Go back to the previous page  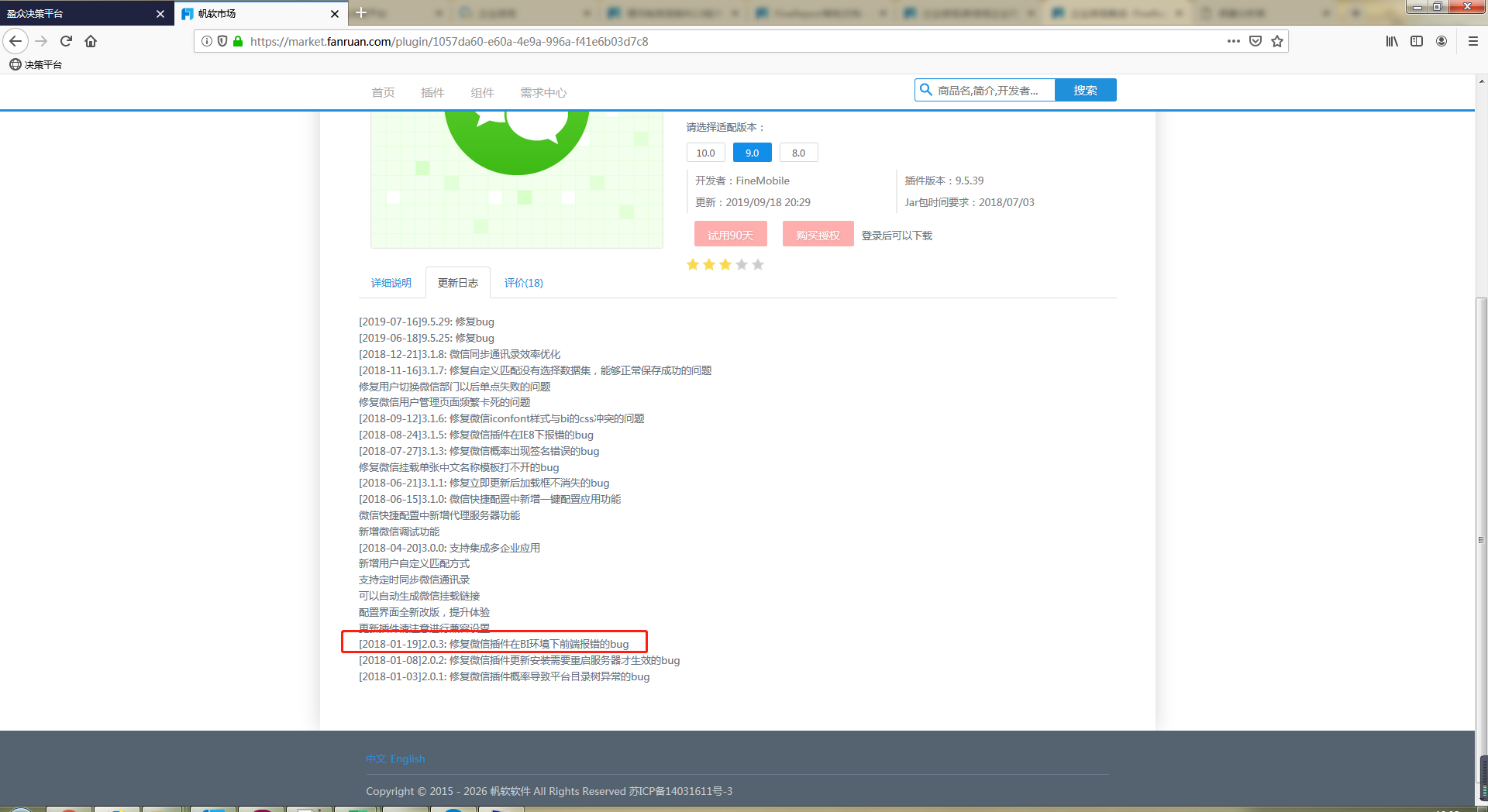pos(15,41)
